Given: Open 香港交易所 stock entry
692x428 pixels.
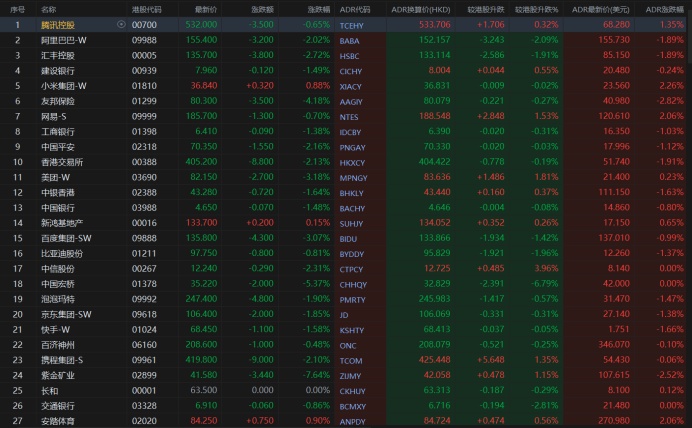Looking at the screenshot, I should click(x=60, y=161).
